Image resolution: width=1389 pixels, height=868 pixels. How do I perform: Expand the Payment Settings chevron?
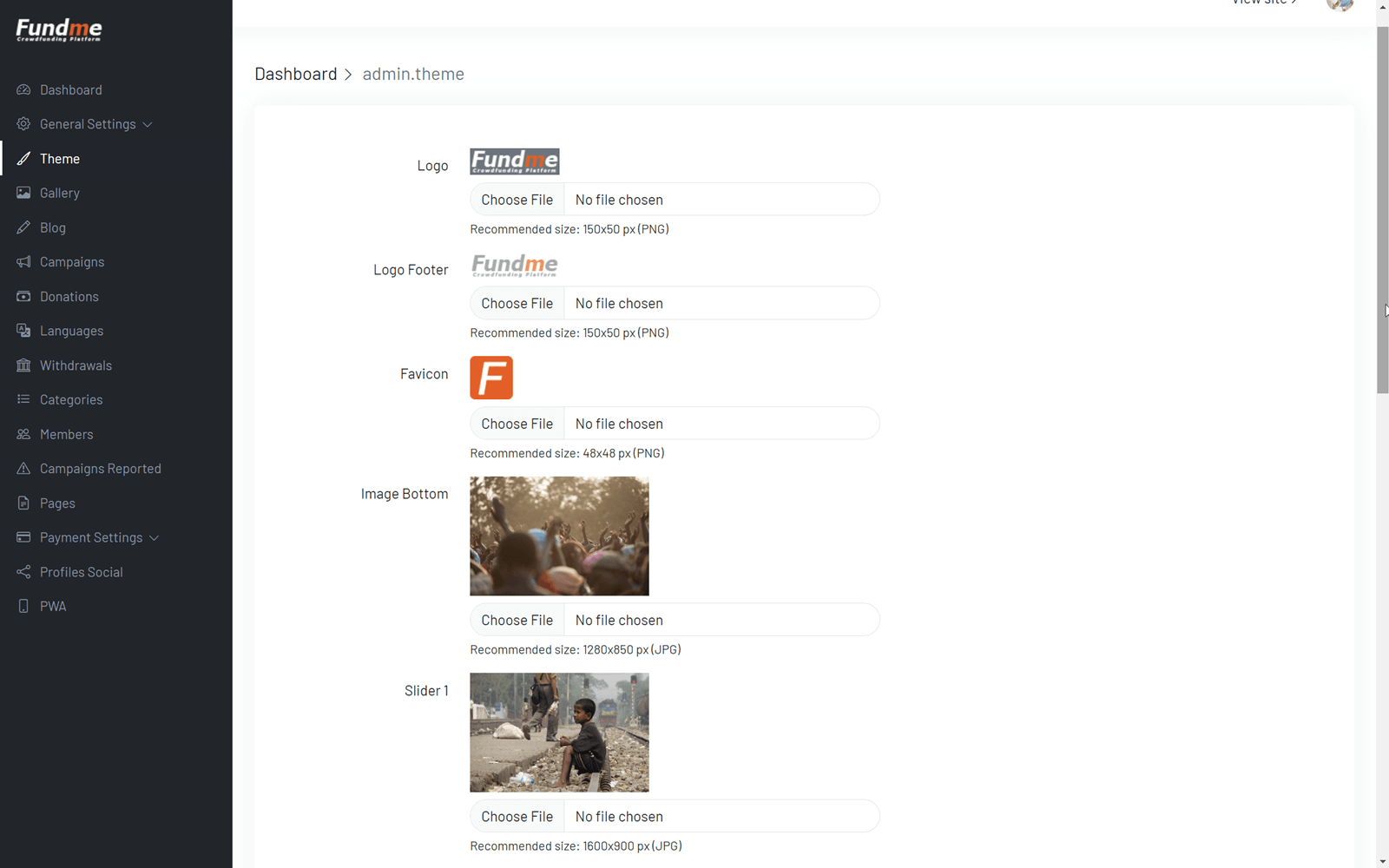[154, 538]
